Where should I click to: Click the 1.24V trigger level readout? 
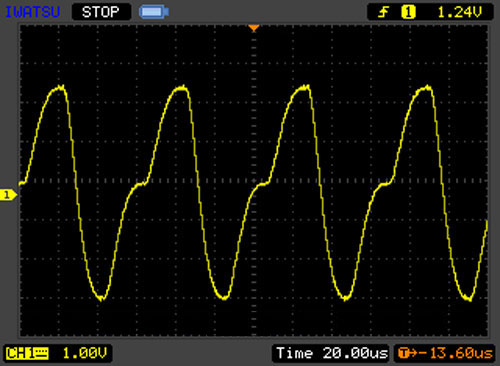[459, 12]
